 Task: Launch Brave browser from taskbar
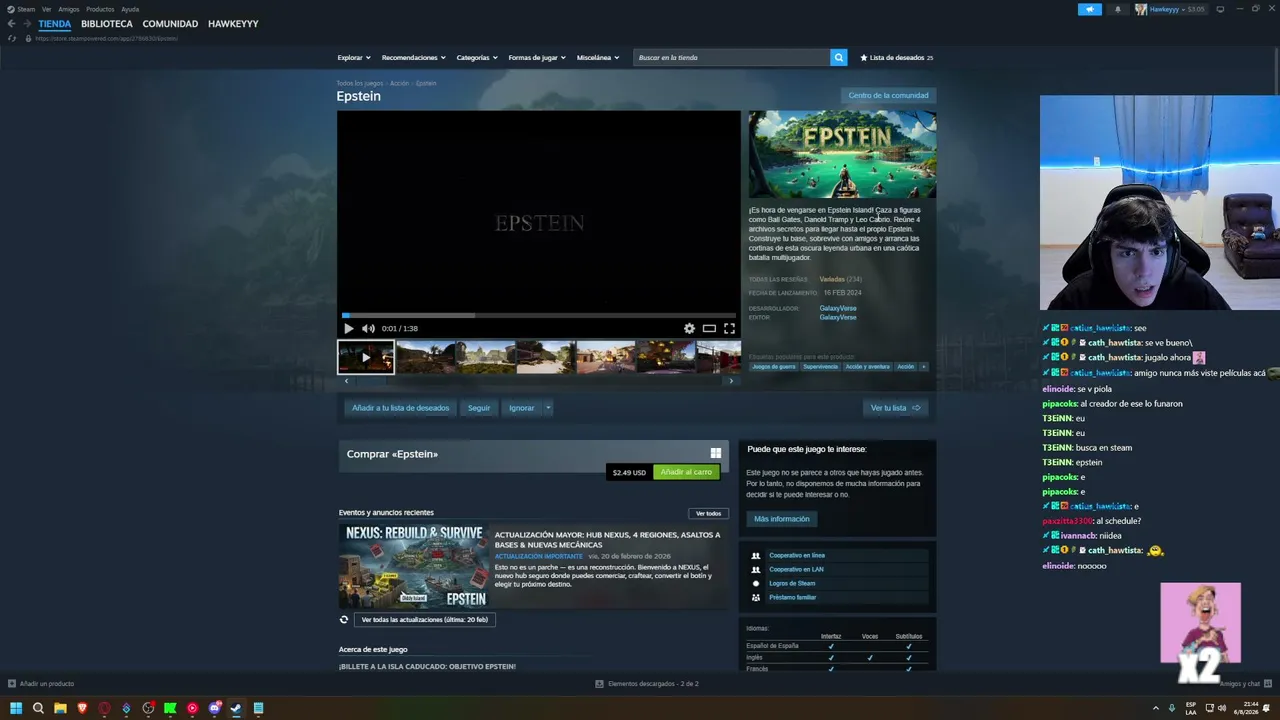pyautogui.click(x=82, y=709)
